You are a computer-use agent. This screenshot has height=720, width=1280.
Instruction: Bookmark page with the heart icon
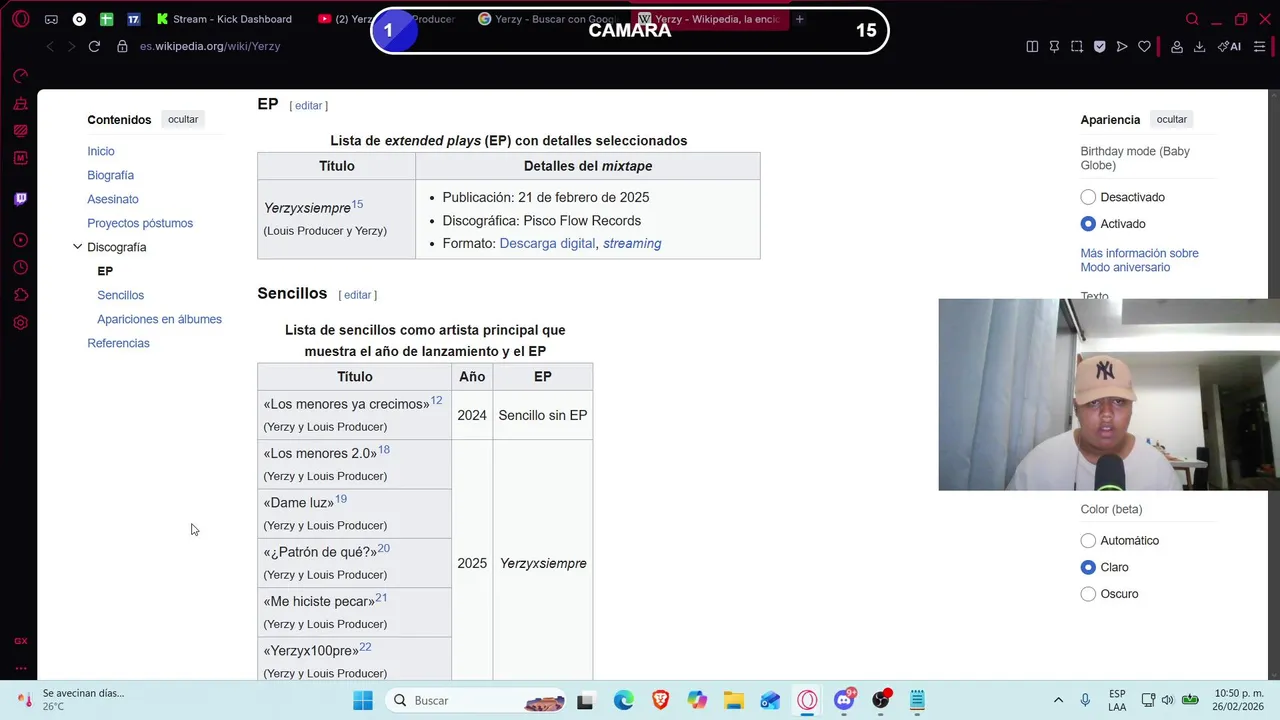click(x=1144, y=46)
